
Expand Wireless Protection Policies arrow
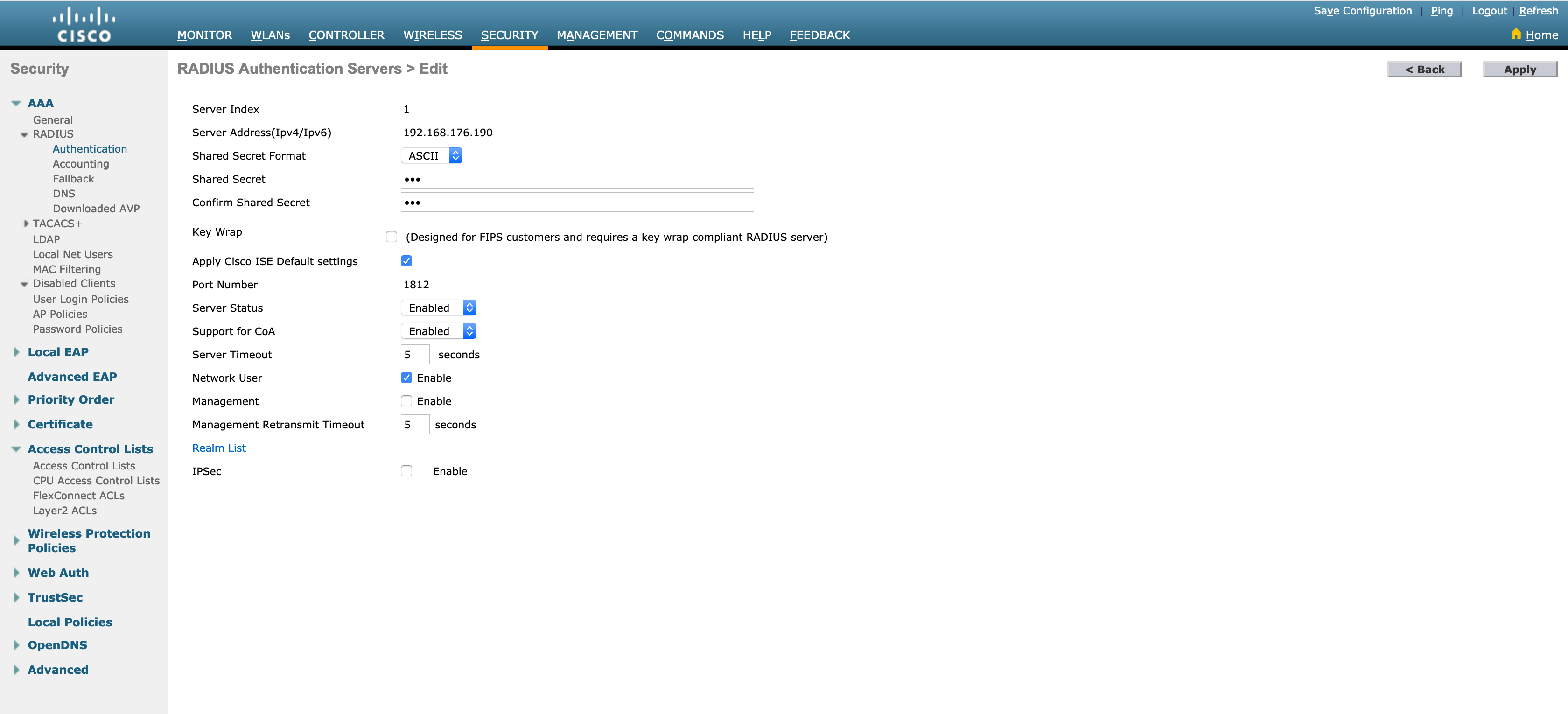point(16,540)
